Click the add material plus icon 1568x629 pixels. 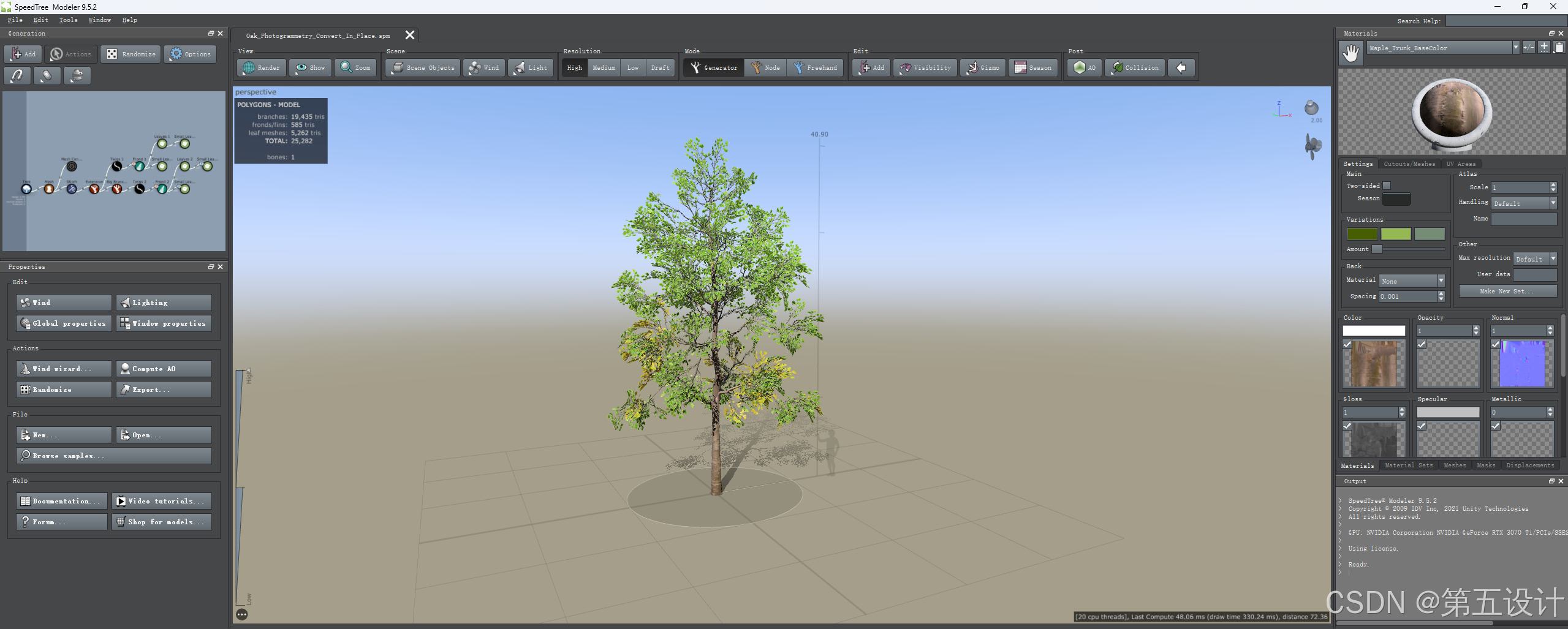(x=1544, y=47)
